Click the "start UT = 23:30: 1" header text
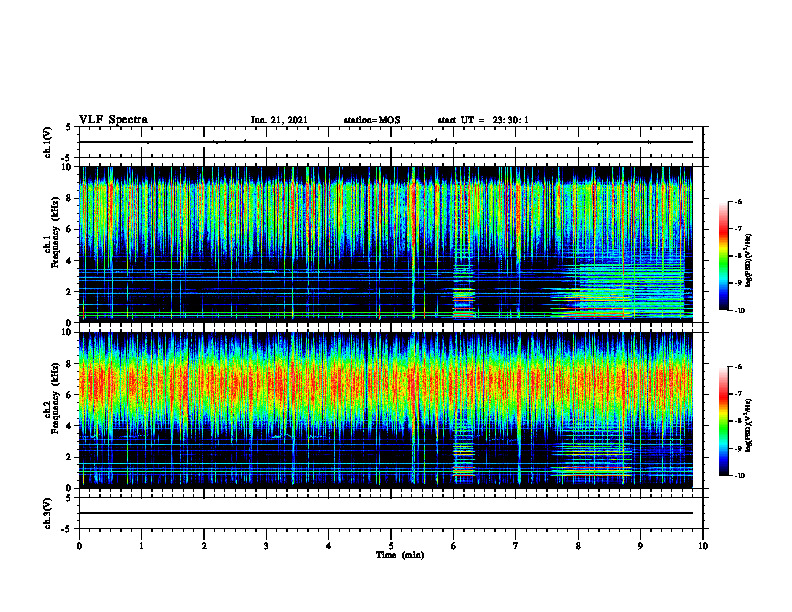This screenshot has width=792, height=612. 483,120
